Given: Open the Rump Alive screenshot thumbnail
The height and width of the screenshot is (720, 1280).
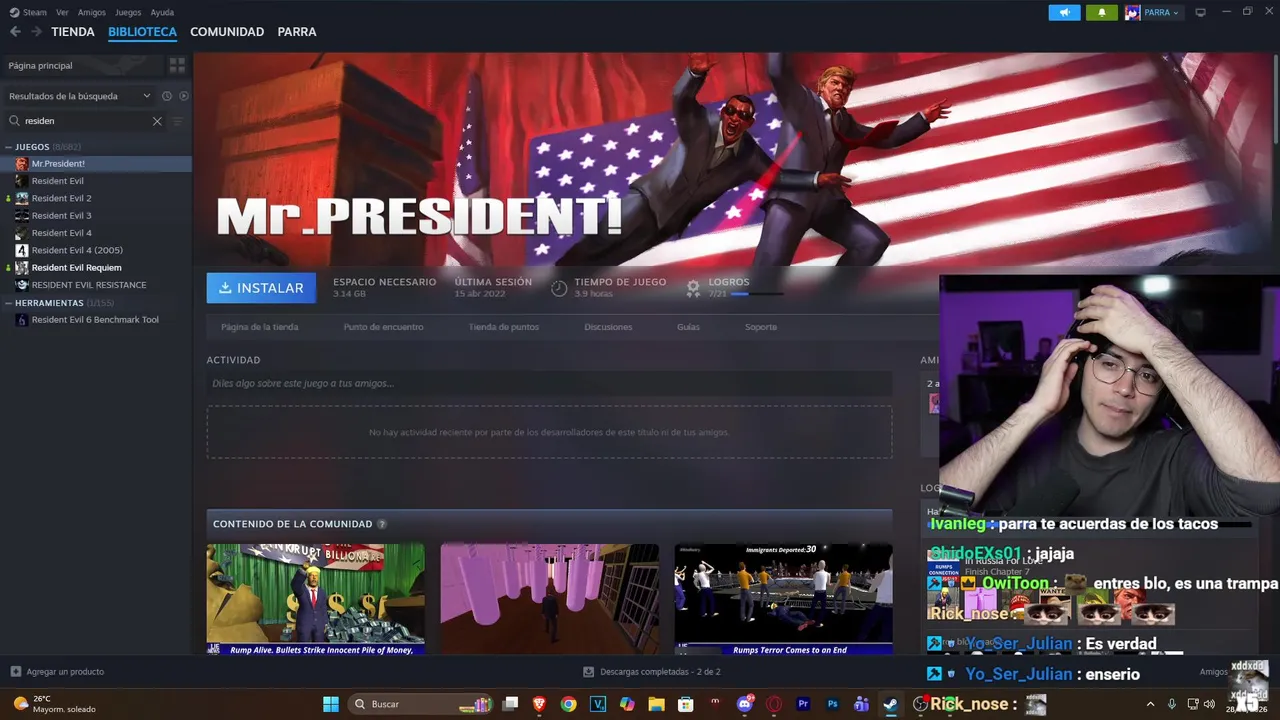Looking at the screenshot, I should tap(315, 599).
